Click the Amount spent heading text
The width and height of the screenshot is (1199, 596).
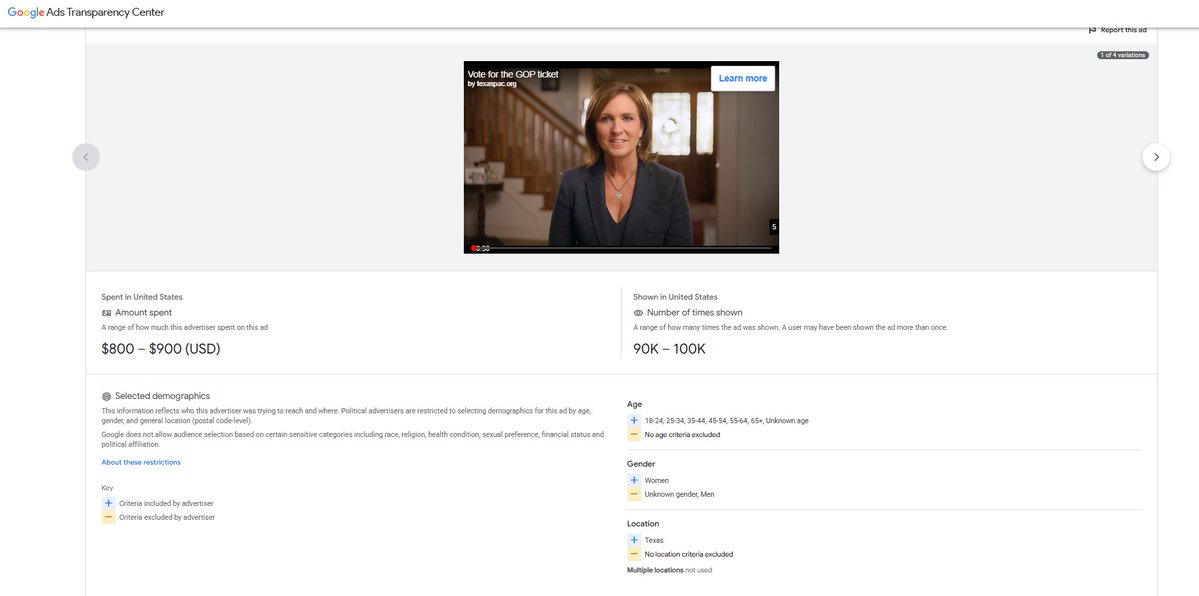coord(144,313)
